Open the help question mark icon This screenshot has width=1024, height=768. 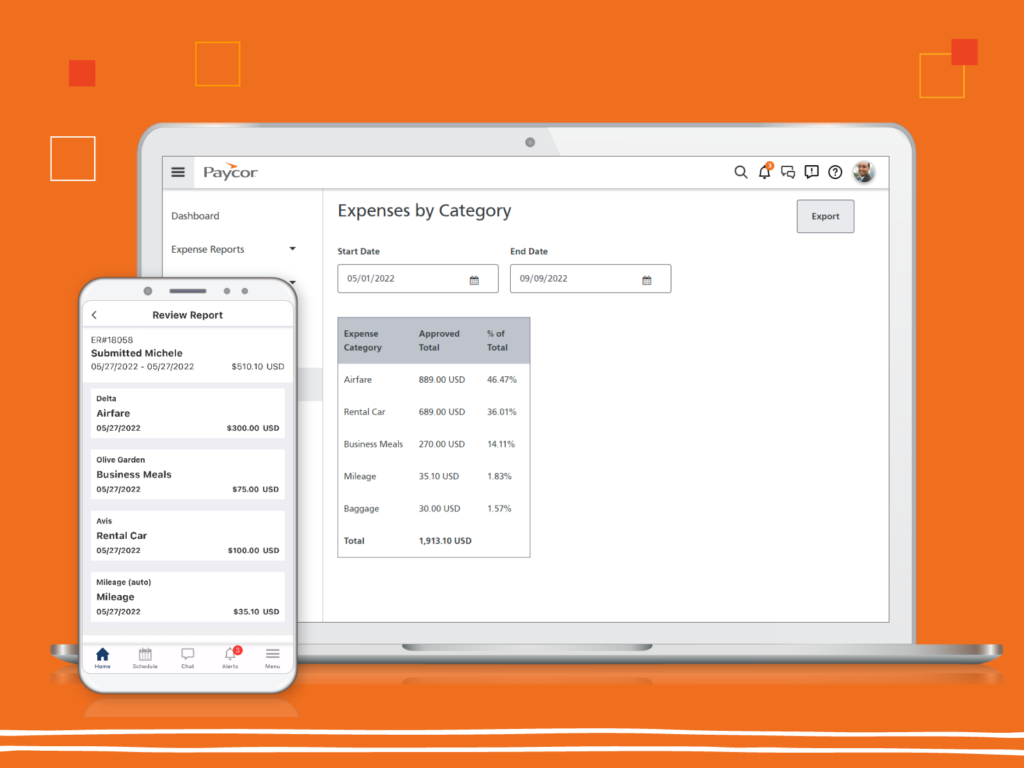pyautogui.click(x=835, y=172)
